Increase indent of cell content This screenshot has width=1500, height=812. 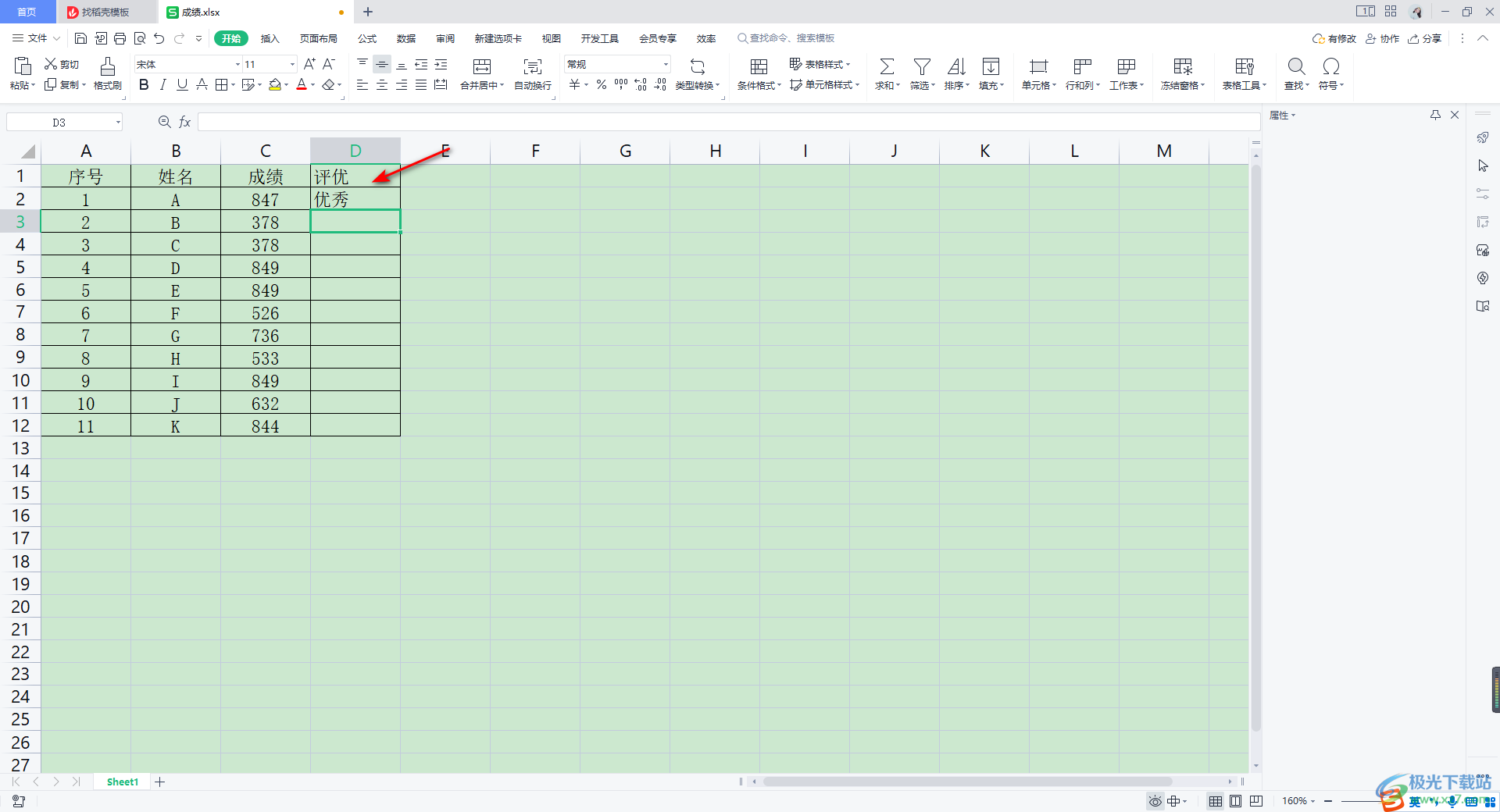point(441,64)
